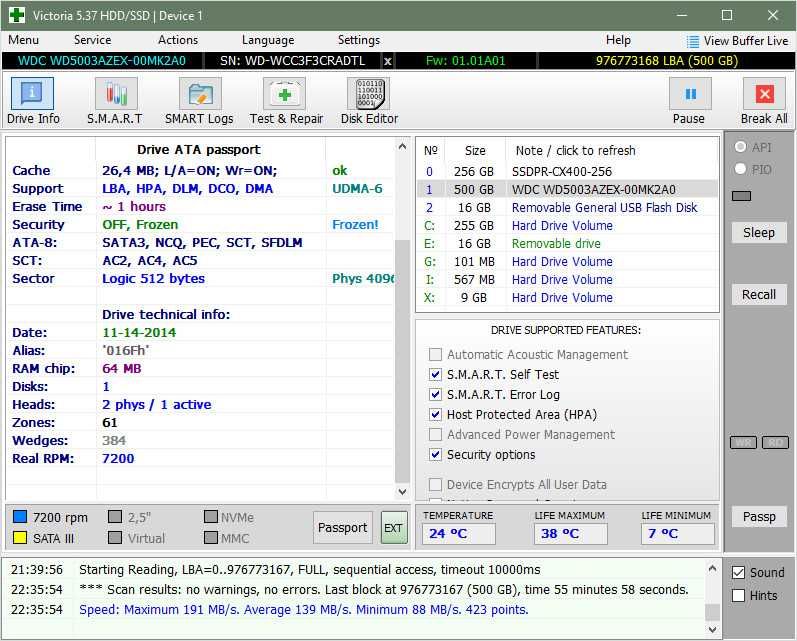Toggle Device Encrypts All User Data checkbox

click(x=435, y=484)
